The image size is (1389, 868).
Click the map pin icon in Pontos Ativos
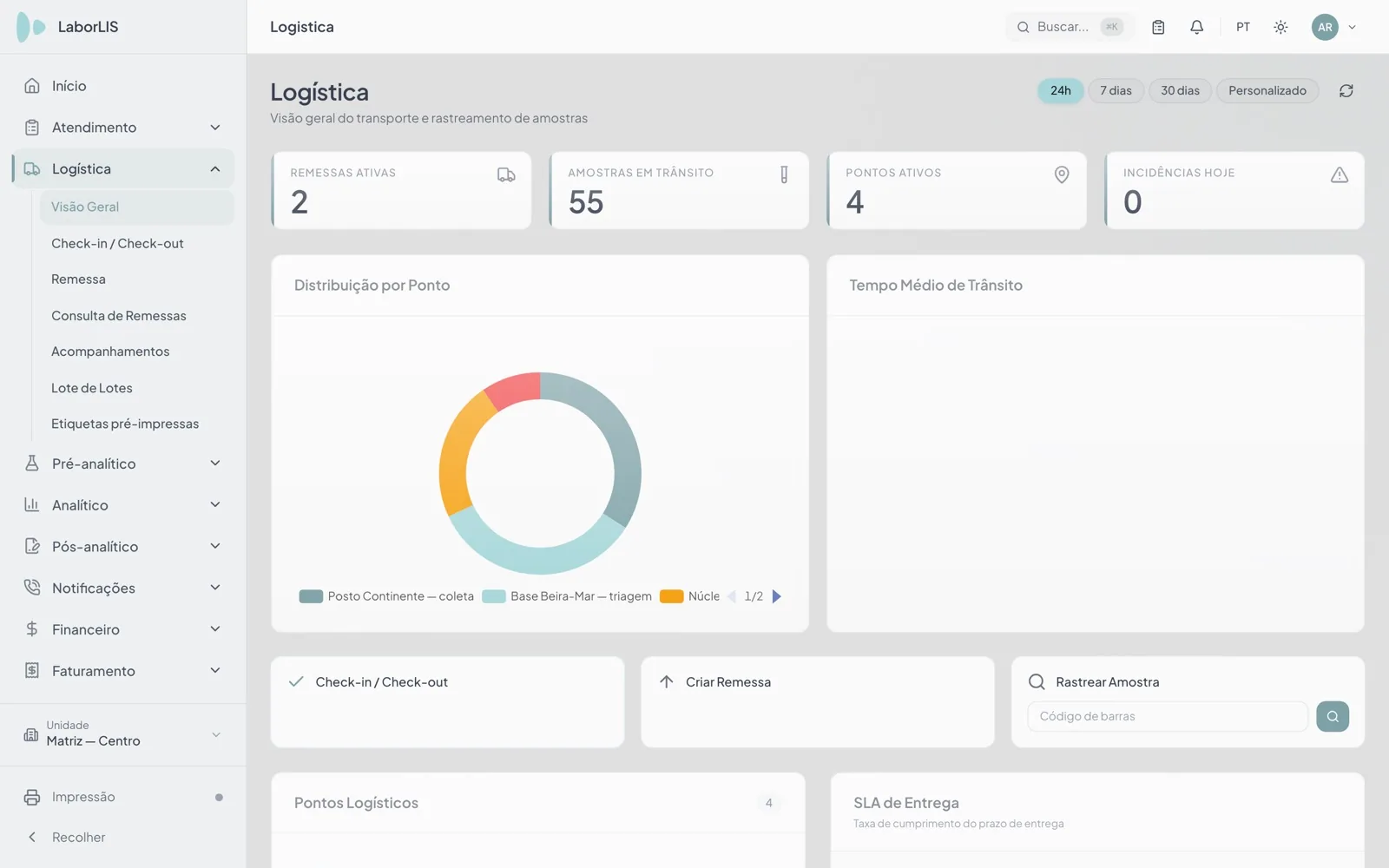[1062, 174]
